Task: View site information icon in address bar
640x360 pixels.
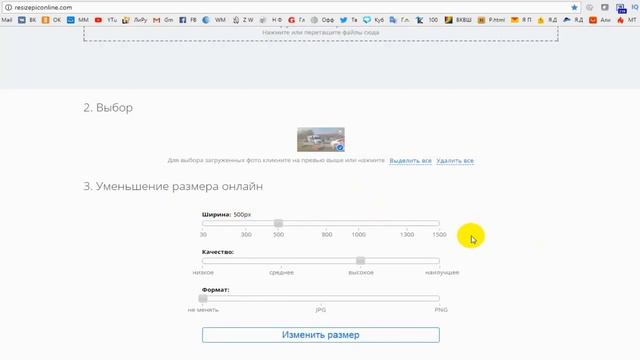Action: point(8,7)
